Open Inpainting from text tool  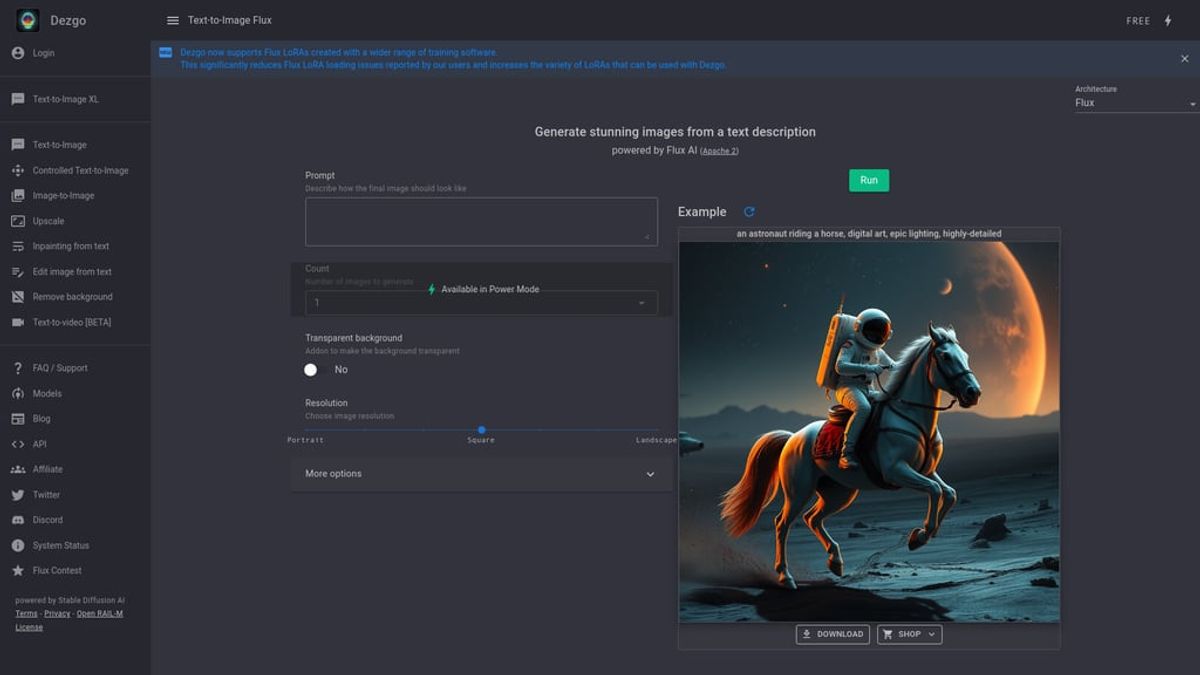tap(70, 246)
